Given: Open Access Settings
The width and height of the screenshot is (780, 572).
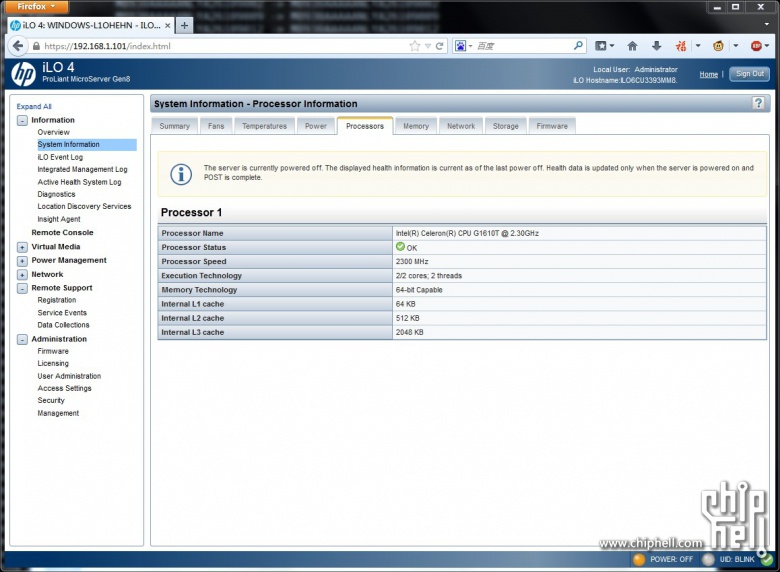Looking at the screenshot, I should pos(65,388).
